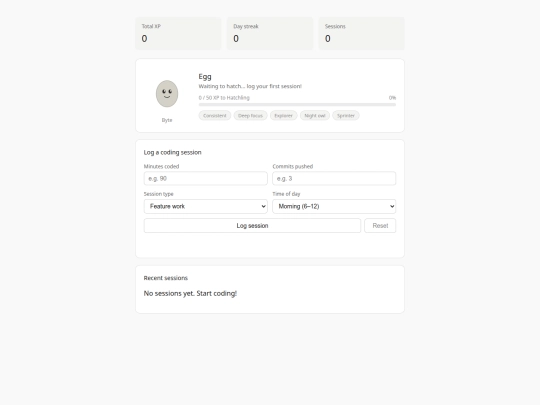Click the Recent sessions heading
This screenshot has width=540, height=405.
click(166, 278)
